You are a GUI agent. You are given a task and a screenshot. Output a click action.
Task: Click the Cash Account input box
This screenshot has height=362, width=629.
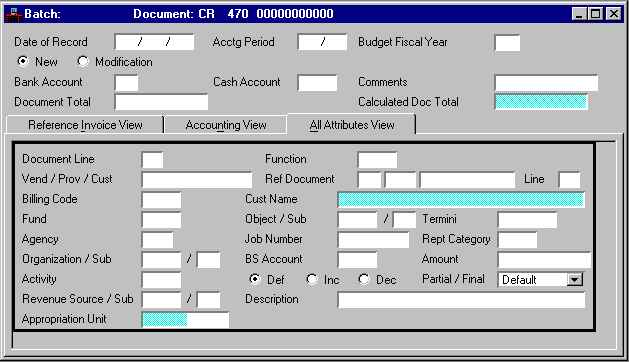tap(317, 83)
